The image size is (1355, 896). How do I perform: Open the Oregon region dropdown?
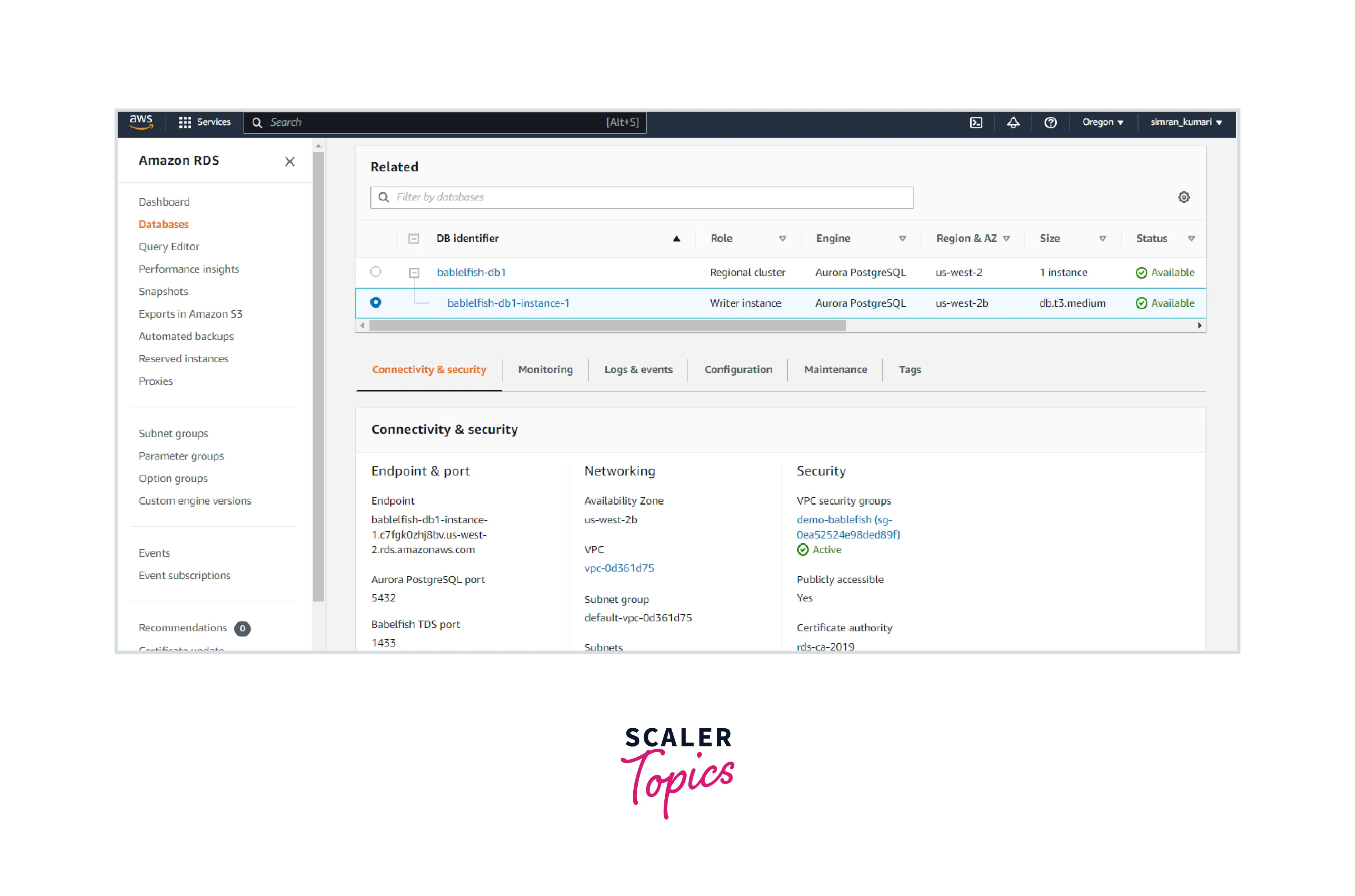coord(1102,122)
